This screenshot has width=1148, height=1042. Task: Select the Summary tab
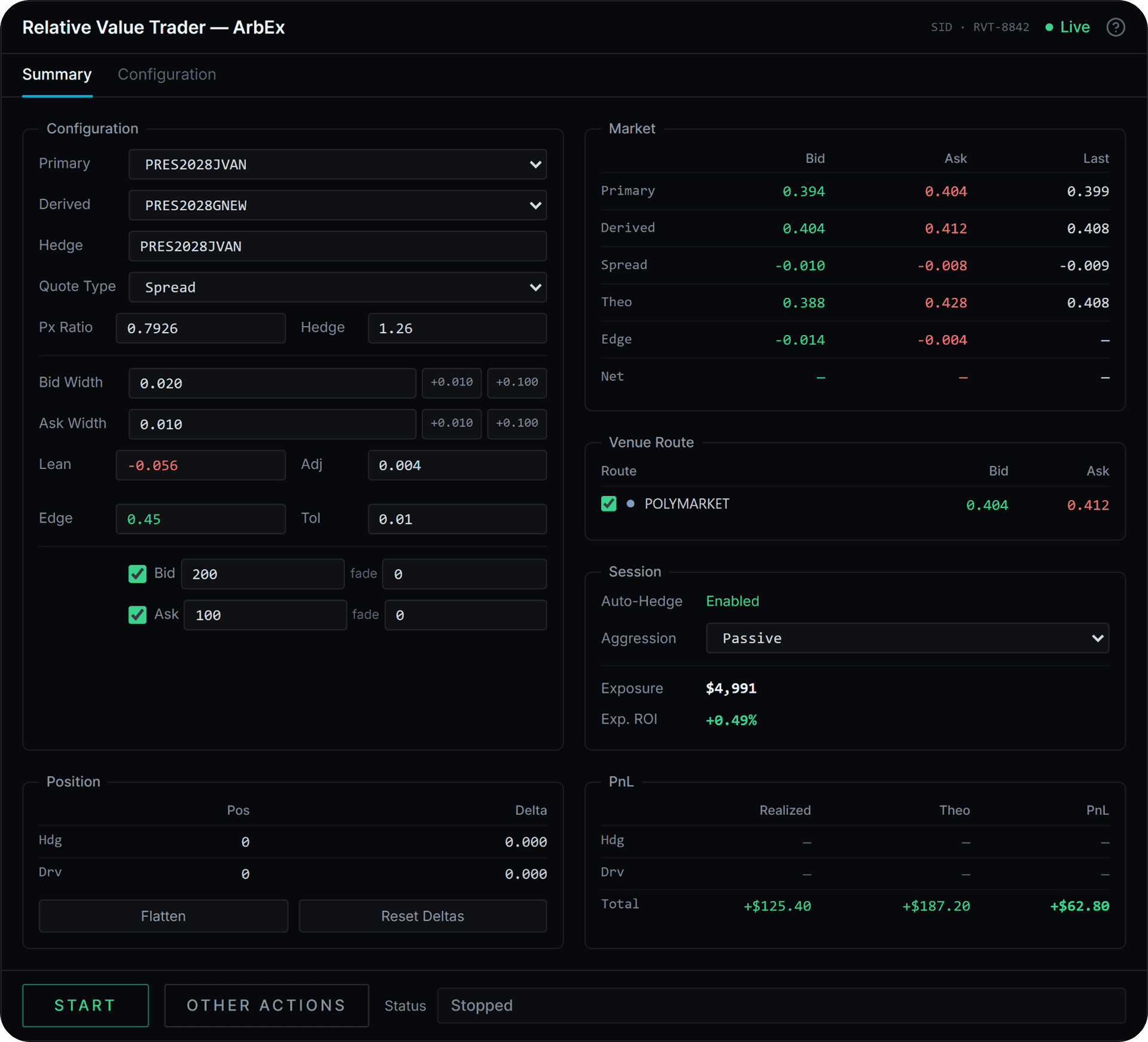click(x=57, y=75)
